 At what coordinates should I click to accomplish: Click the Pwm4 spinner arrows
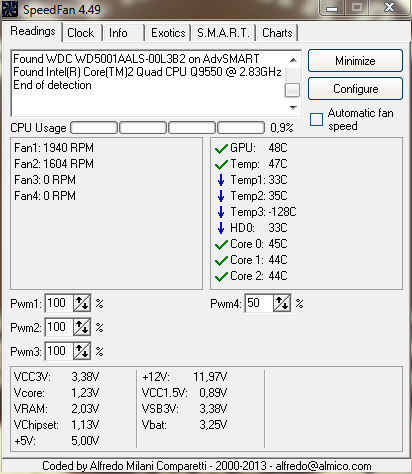pos(282,303)
